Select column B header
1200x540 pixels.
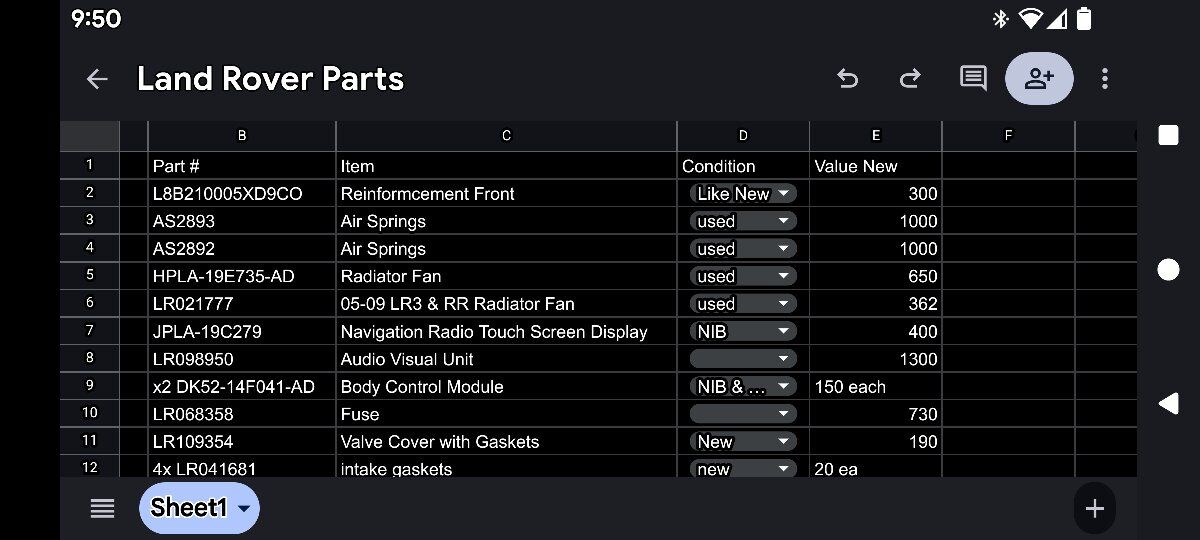[x=242, y=136]
